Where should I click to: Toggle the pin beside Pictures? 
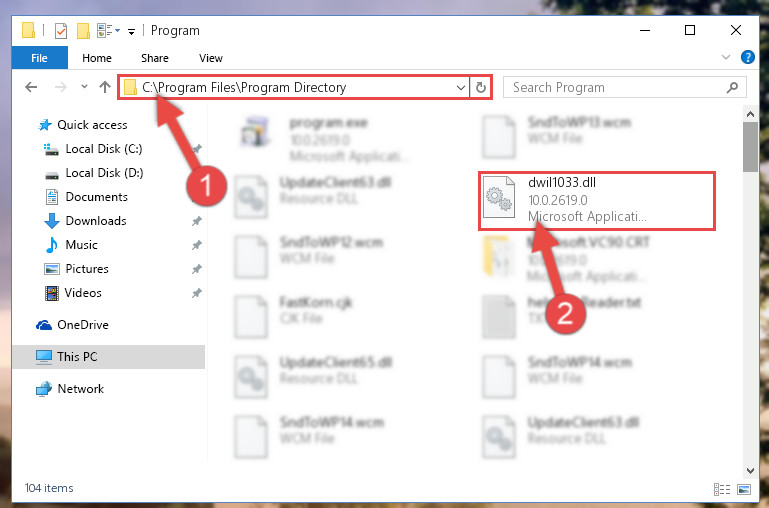coord(197,269)
